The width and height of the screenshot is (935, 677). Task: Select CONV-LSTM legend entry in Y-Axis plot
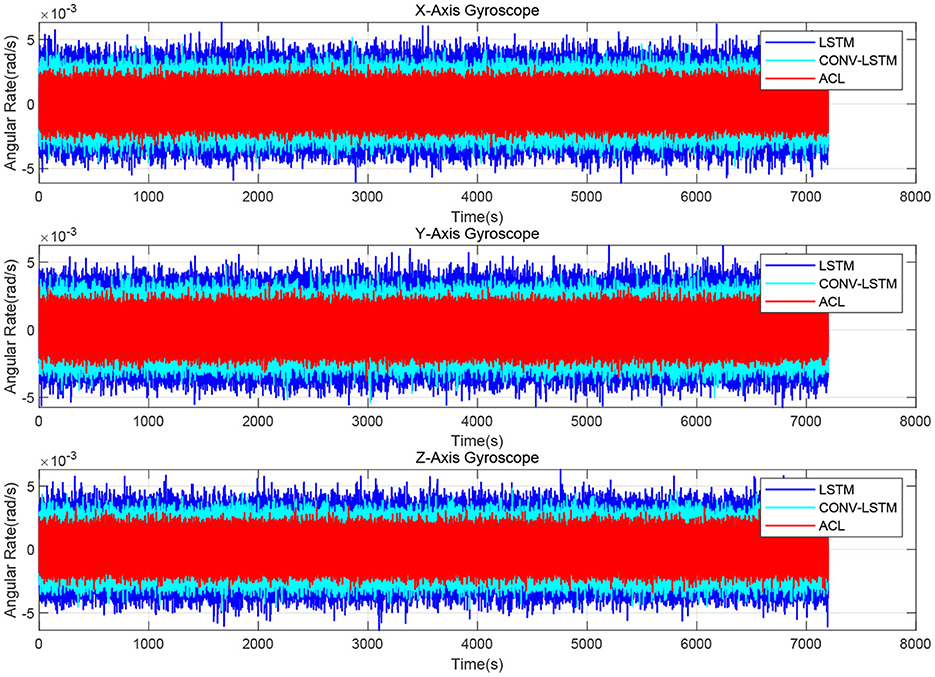point(831,283)
